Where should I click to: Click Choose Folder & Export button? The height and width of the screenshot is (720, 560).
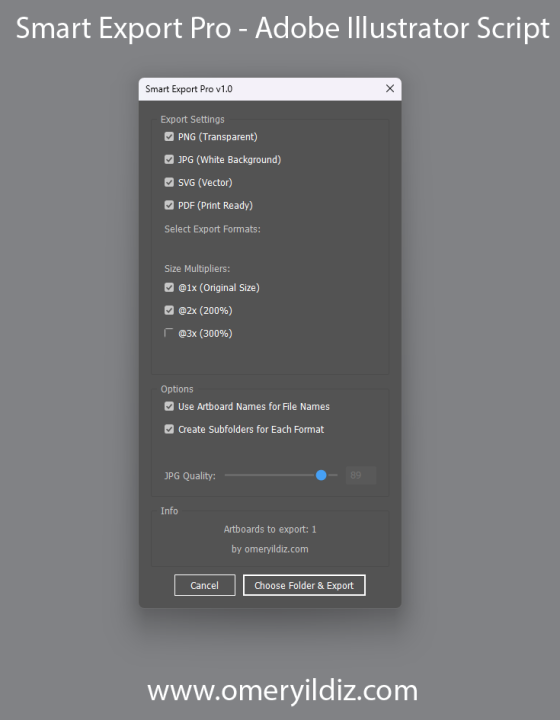(x=304, y=585)
